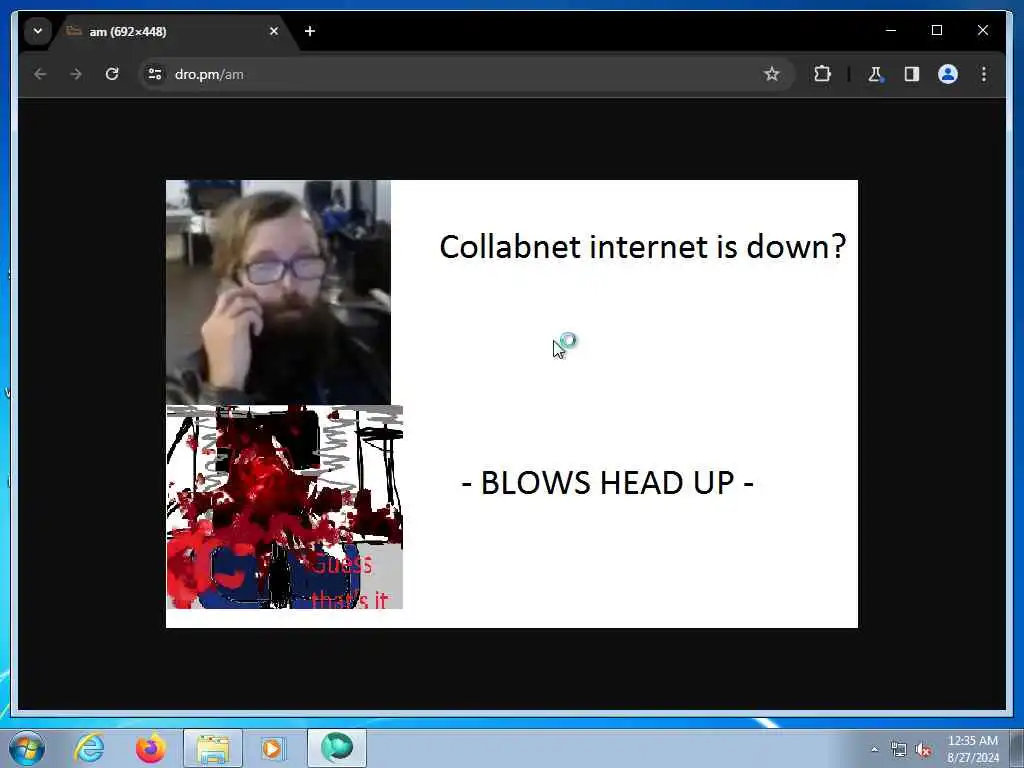
Task: Open the tab search dropdown arrow
Action: (38, 31)
